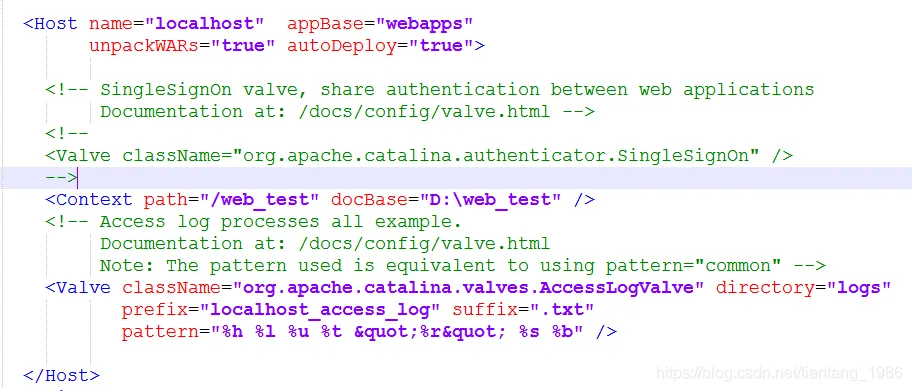912x391 pixels.
Task: Click the appBase value "webapps"
Action: pos(425,24)
